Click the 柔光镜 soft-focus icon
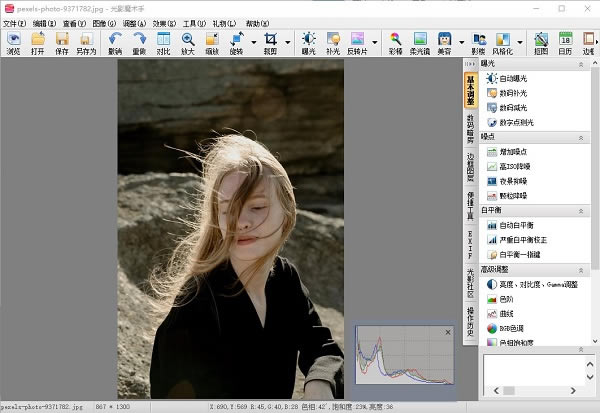Screen dimensions: 600x413 [x=420, y=43]
